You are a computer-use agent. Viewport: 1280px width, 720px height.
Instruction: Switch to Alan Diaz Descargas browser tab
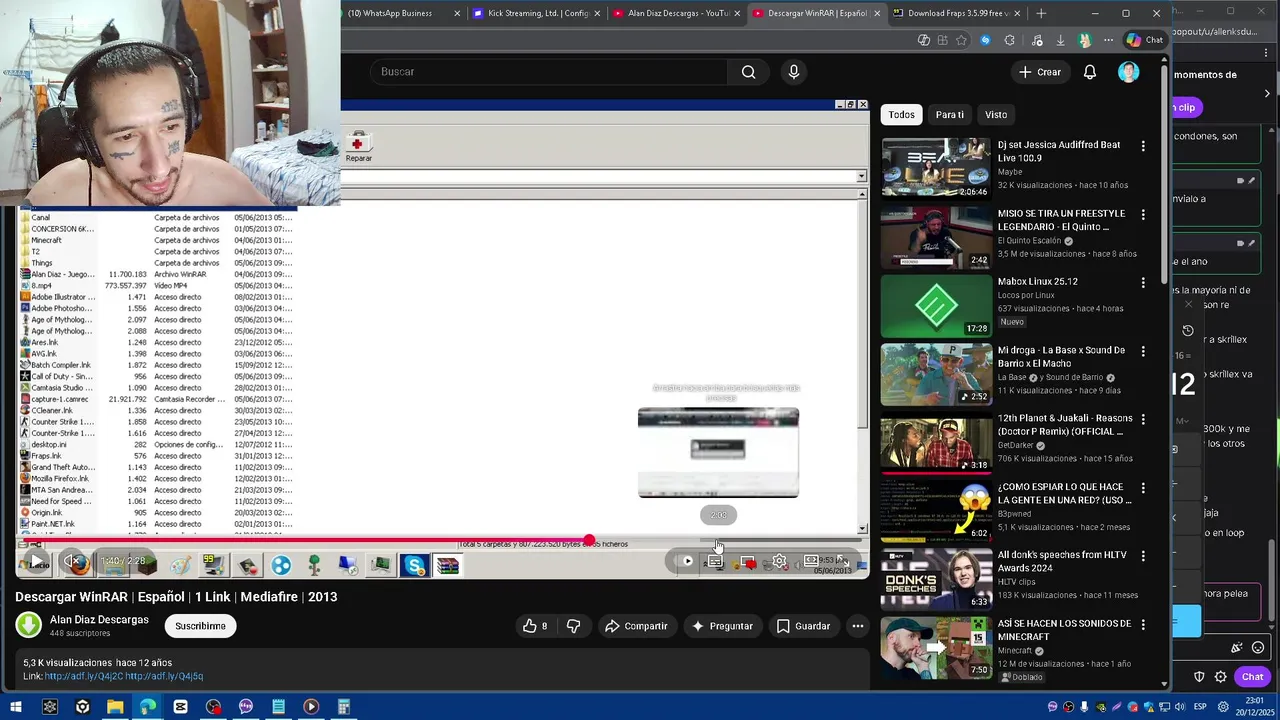675,13
